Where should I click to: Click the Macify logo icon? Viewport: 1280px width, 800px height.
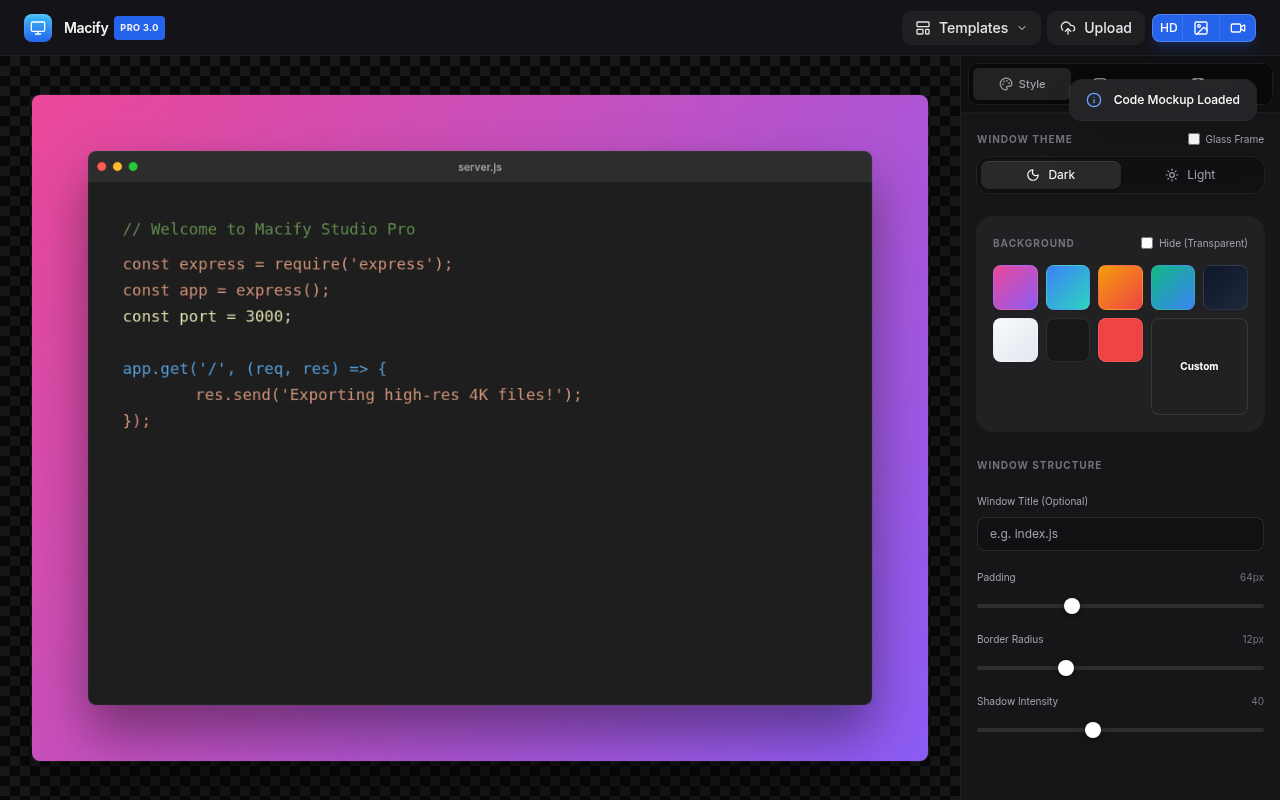click(x=37, y=27)
